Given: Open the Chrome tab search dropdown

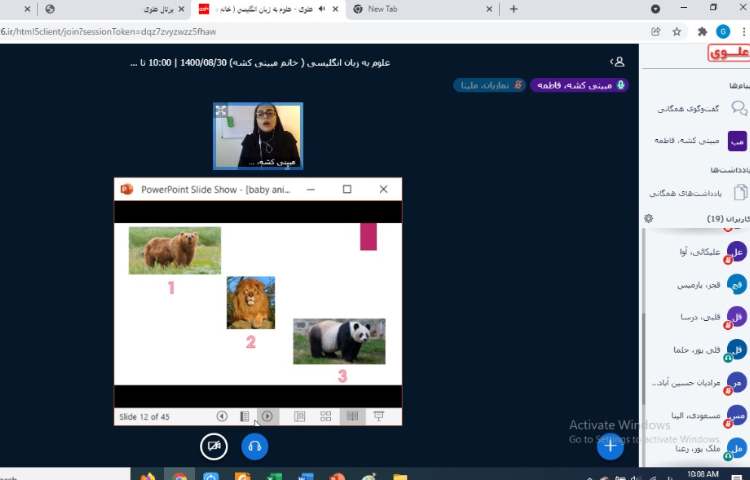Looking at the screenshot, I should [656, 9].
